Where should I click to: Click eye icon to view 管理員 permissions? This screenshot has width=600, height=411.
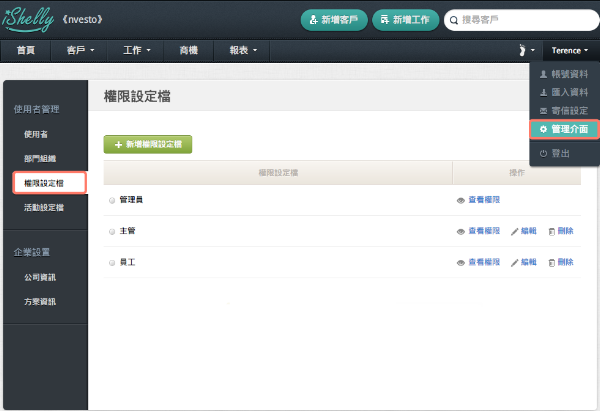[461, 200]
